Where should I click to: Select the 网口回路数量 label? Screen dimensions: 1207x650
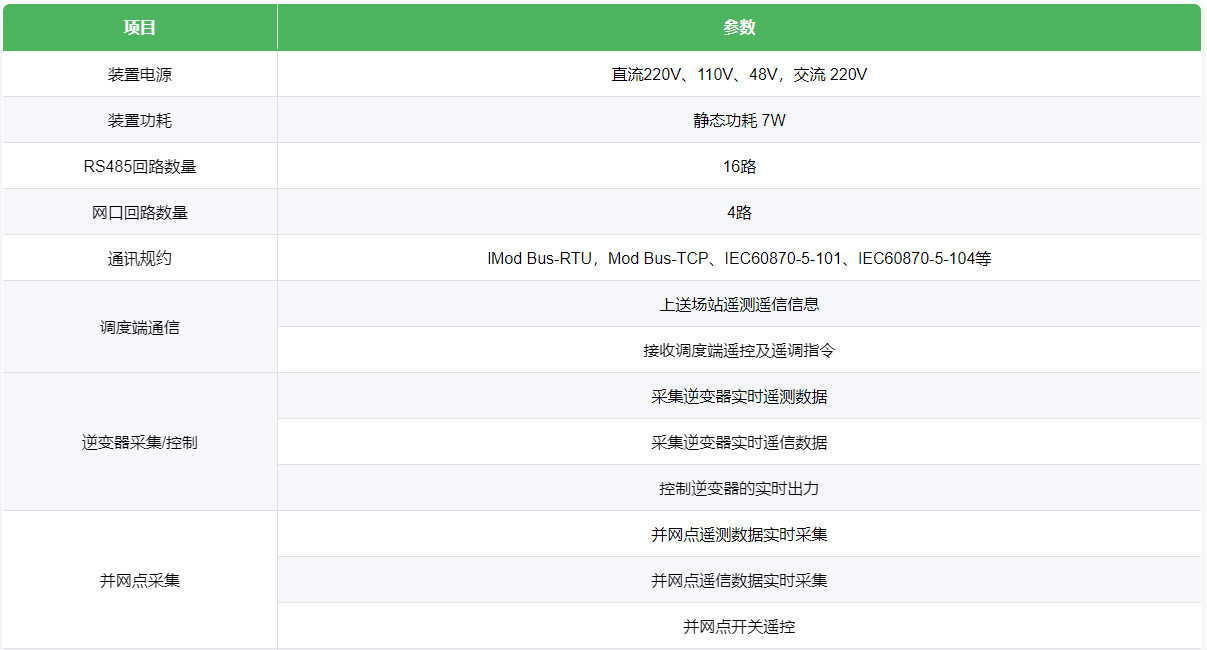coord(140,212)
